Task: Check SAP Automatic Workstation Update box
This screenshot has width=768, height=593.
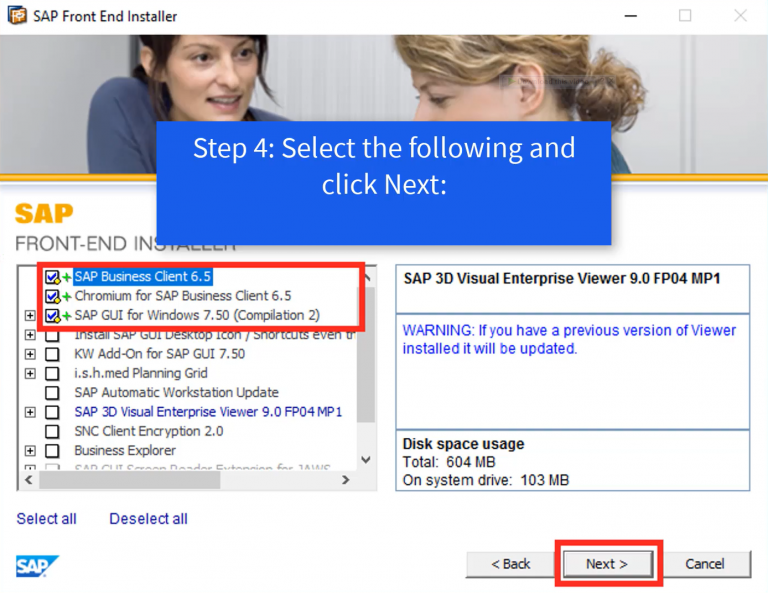Action: click(52, 393)
